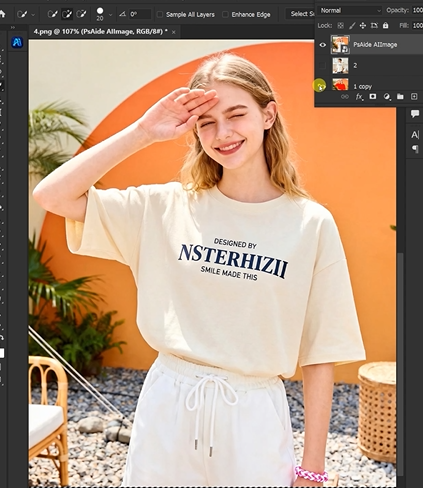Create a new fill or adjustment layer

point(387,97)
